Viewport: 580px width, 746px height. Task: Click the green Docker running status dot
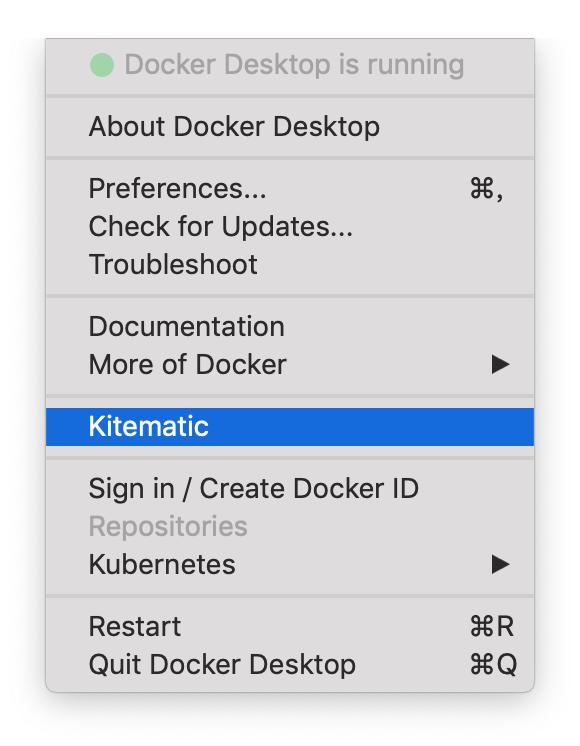point(102,65)
